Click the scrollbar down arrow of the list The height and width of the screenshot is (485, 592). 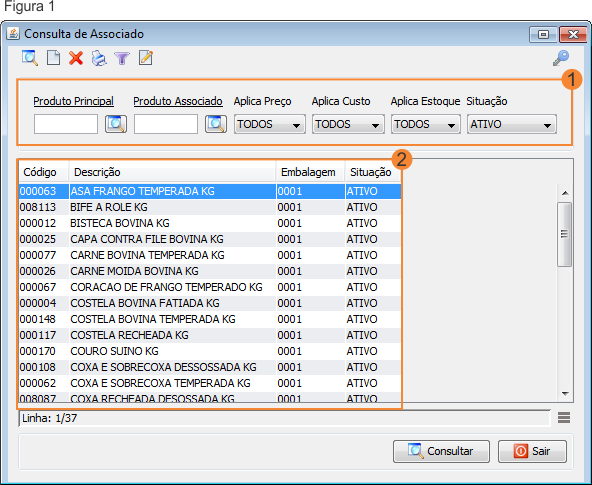click(565, 394)
